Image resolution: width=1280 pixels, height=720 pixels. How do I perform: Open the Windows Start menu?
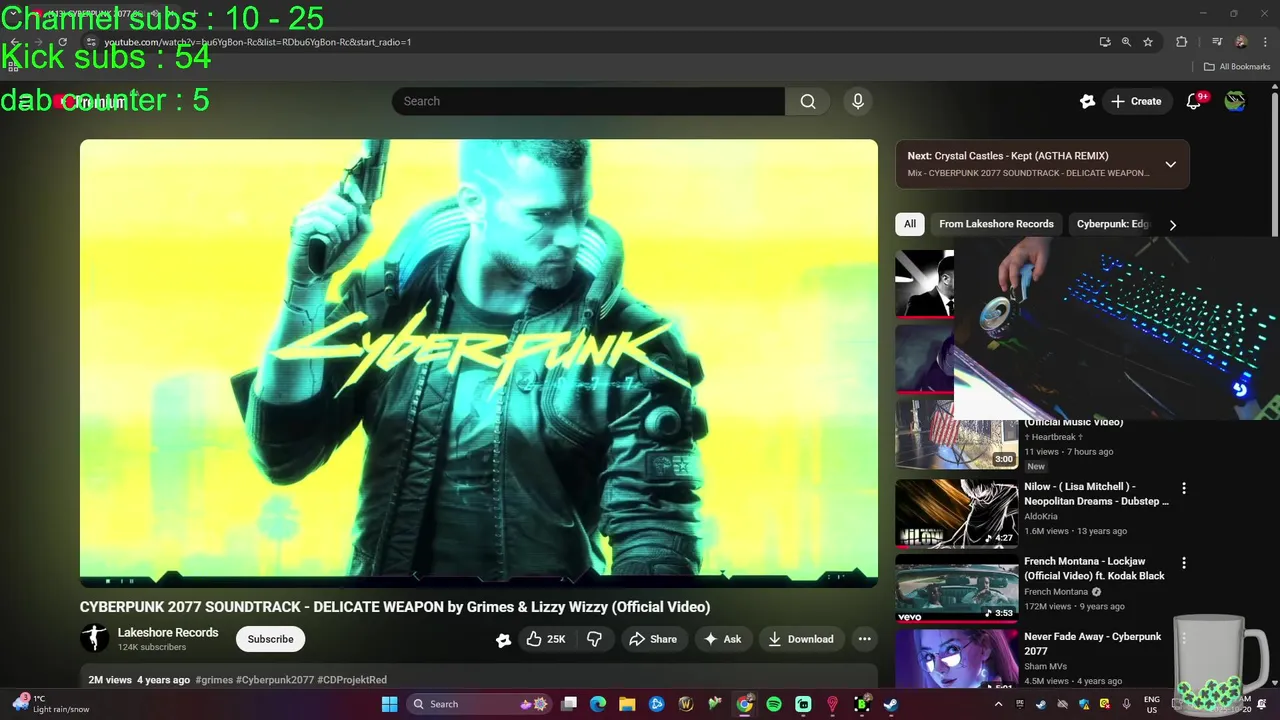coord(389,704)
